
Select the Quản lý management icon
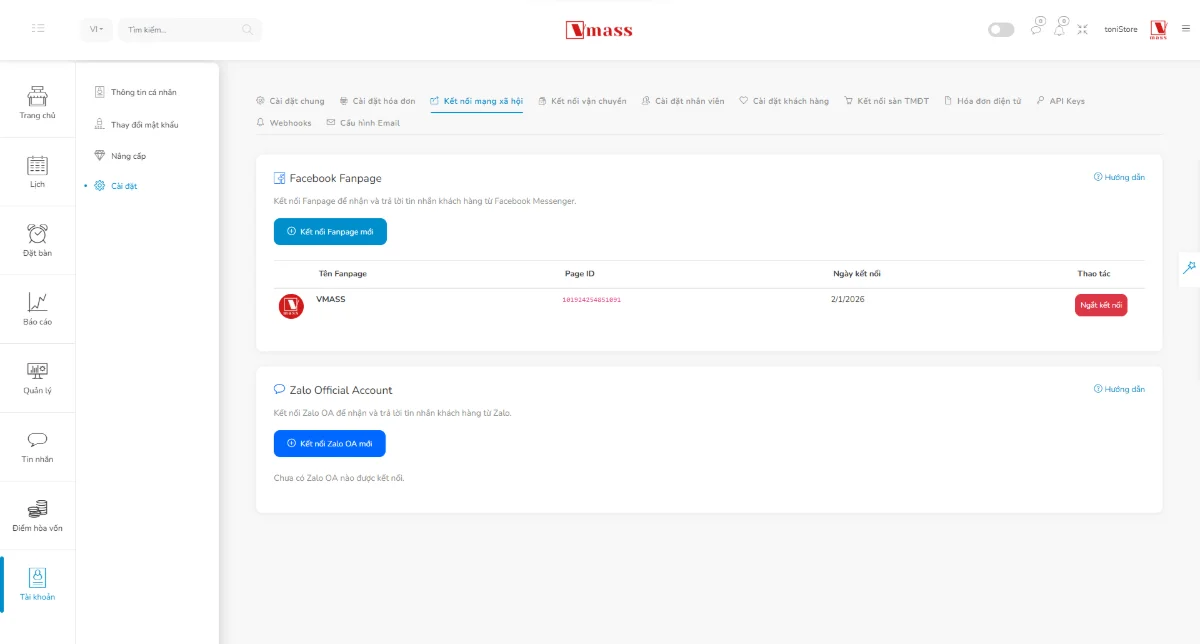(37, 378)
